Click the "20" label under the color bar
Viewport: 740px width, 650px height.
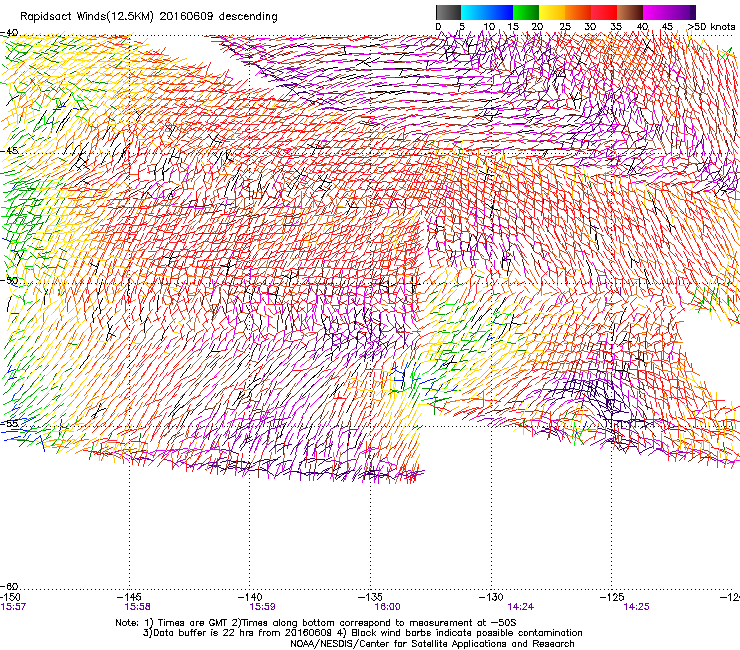pos(537,27)
